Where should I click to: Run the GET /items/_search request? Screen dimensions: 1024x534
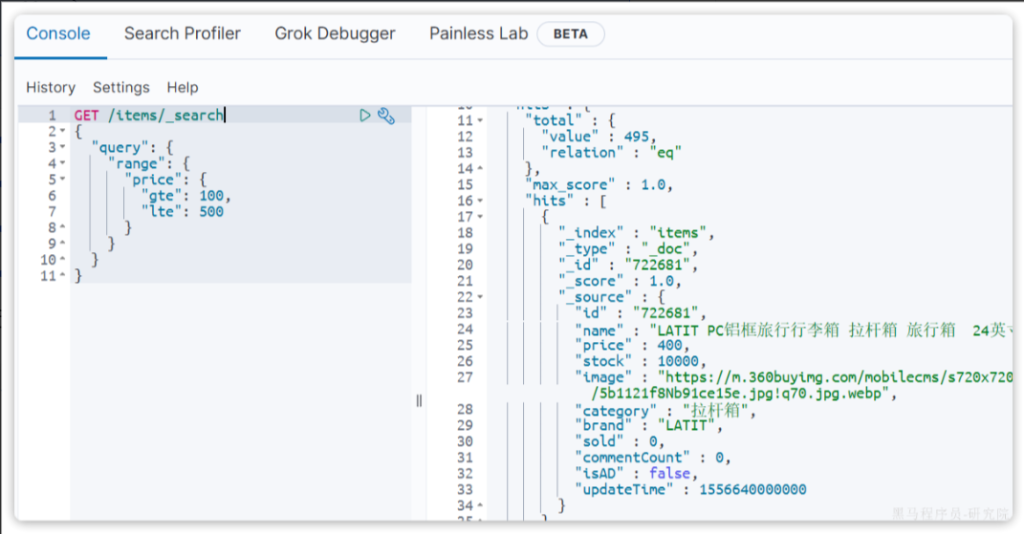click(365, 116)
